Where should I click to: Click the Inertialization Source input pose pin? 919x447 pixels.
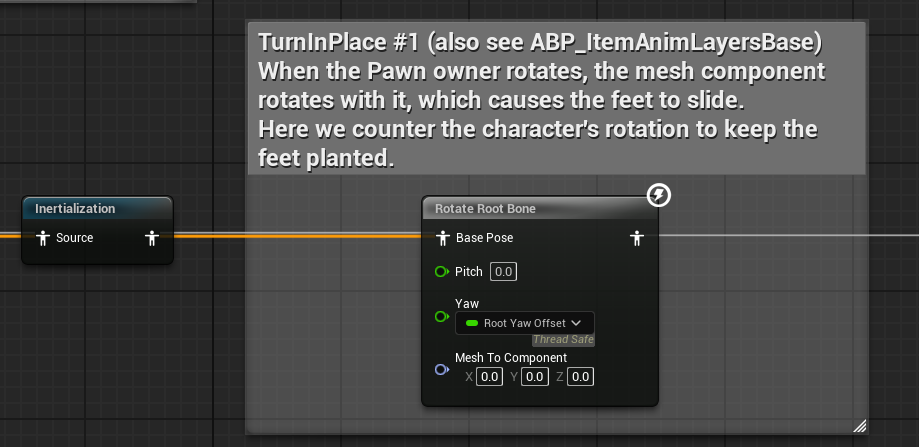pyautogui.click(x=42, y=238)
